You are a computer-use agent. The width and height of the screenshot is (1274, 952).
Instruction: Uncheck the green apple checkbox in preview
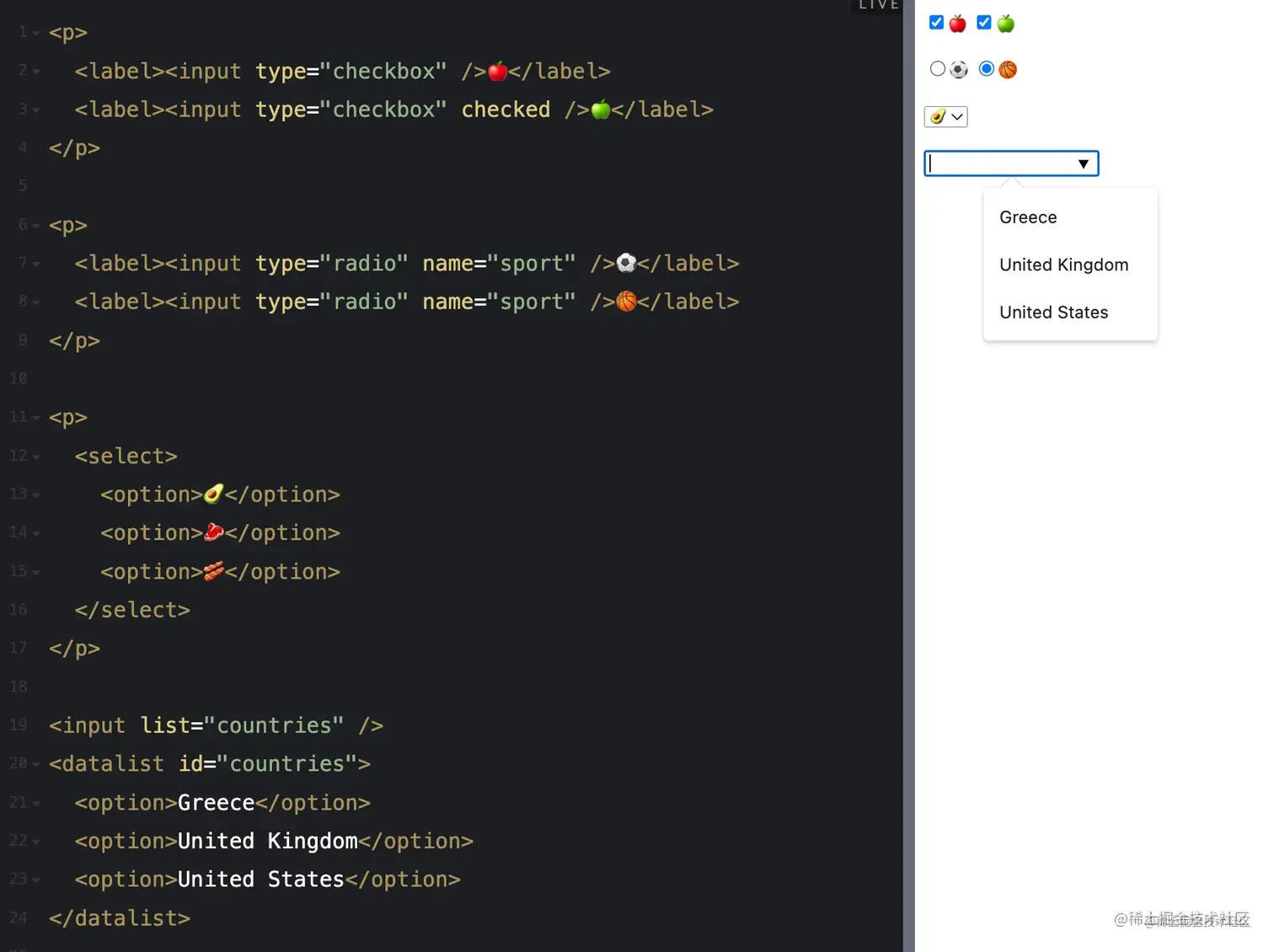click(x=984, y=23)
